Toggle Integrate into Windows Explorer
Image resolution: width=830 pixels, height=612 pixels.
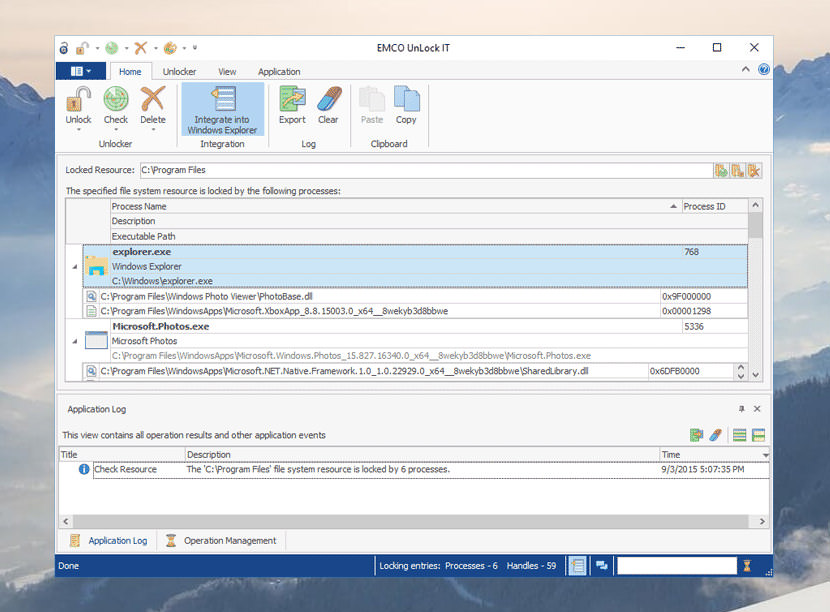pyautogui.click(x=222, y=110)
